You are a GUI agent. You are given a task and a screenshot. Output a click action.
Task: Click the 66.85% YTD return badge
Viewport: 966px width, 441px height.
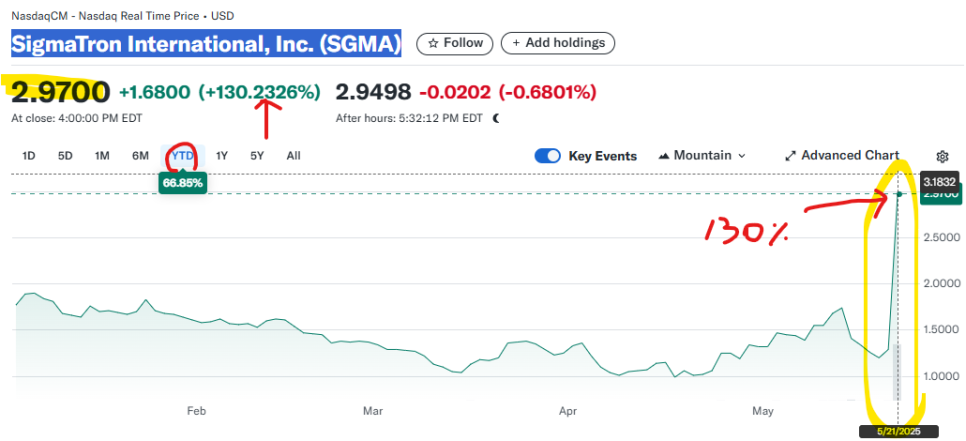pyautogui.click(x=182, y=183)
